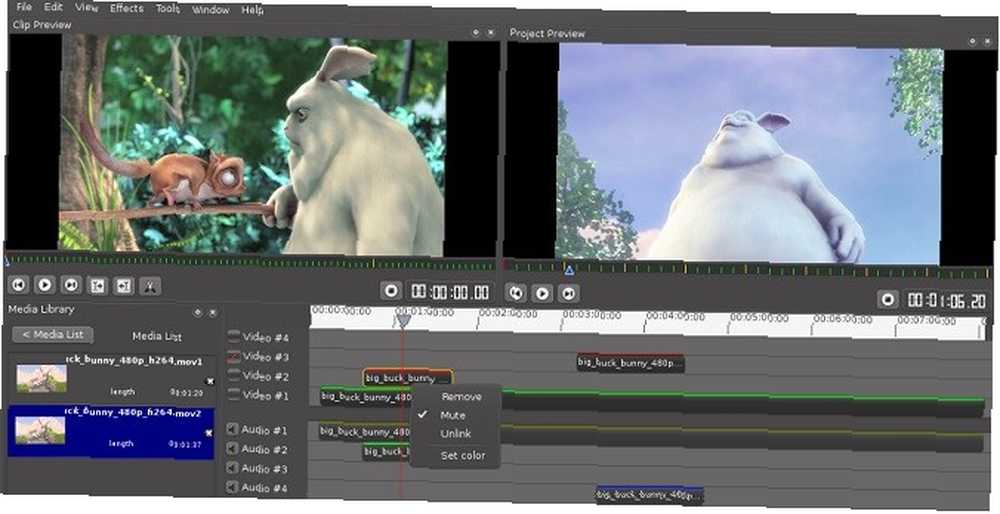The image size is (1000, 514).
Task: Click the '< Media List' back button
Action: coord(52,334)
